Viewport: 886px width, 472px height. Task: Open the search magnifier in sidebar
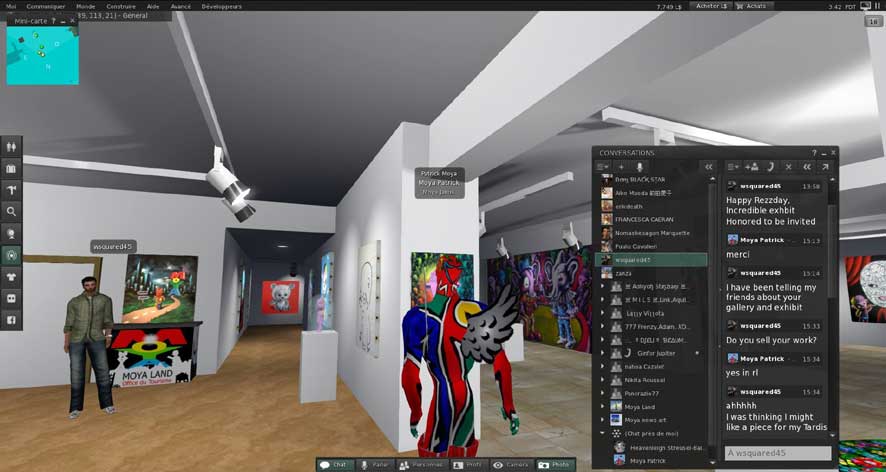pos(11,212)
